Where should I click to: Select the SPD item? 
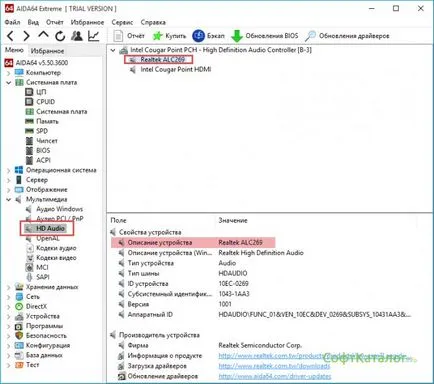coord(37,131)
